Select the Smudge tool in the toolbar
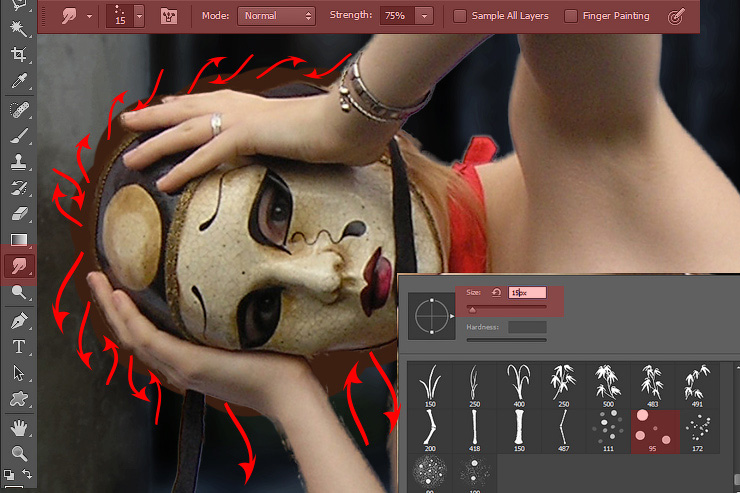Screen dimensions: 740x493 [18, 266]
